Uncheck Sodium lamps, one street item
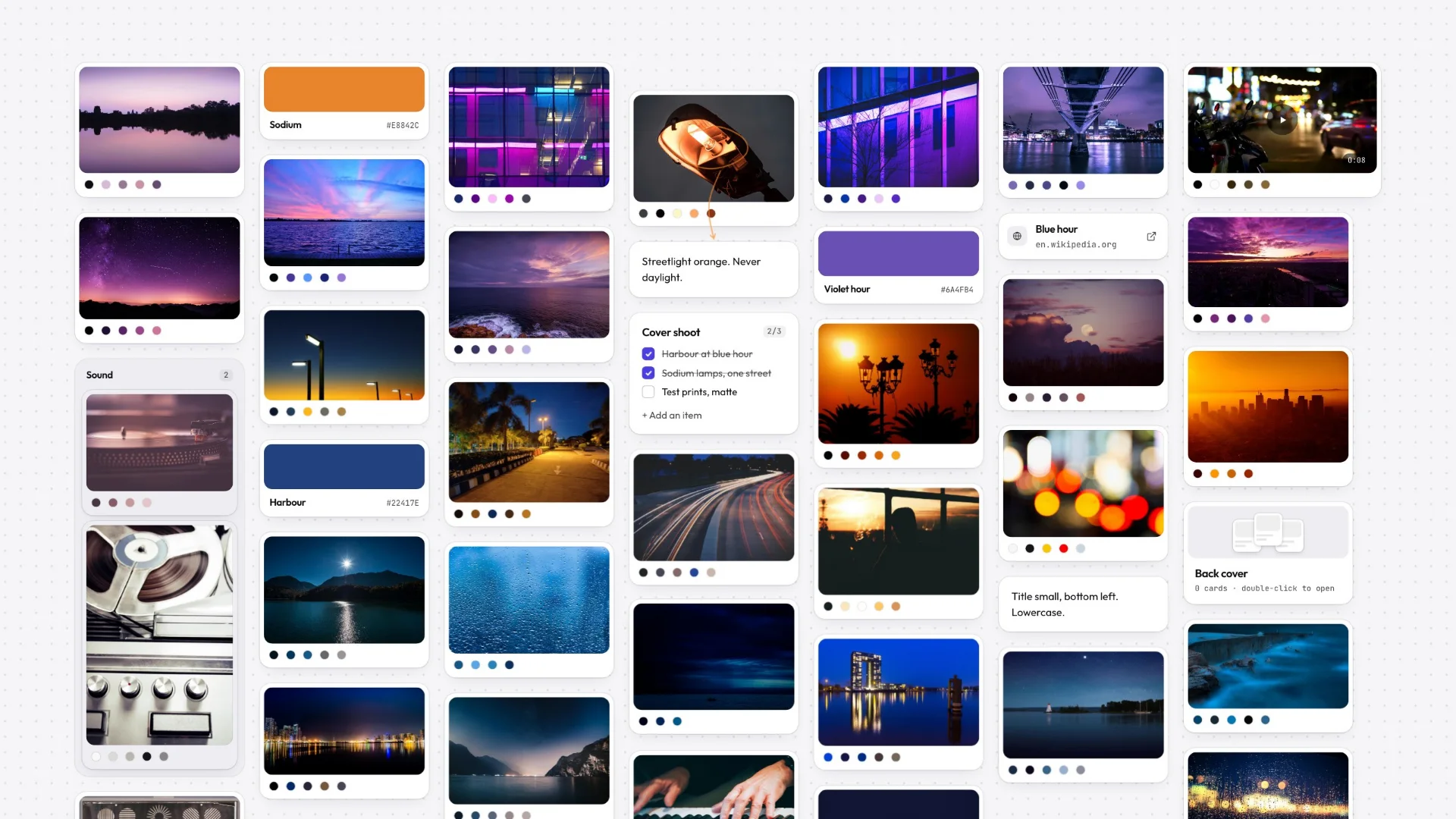Screen dimensions: 1456x819 click(x=648, y=373)
